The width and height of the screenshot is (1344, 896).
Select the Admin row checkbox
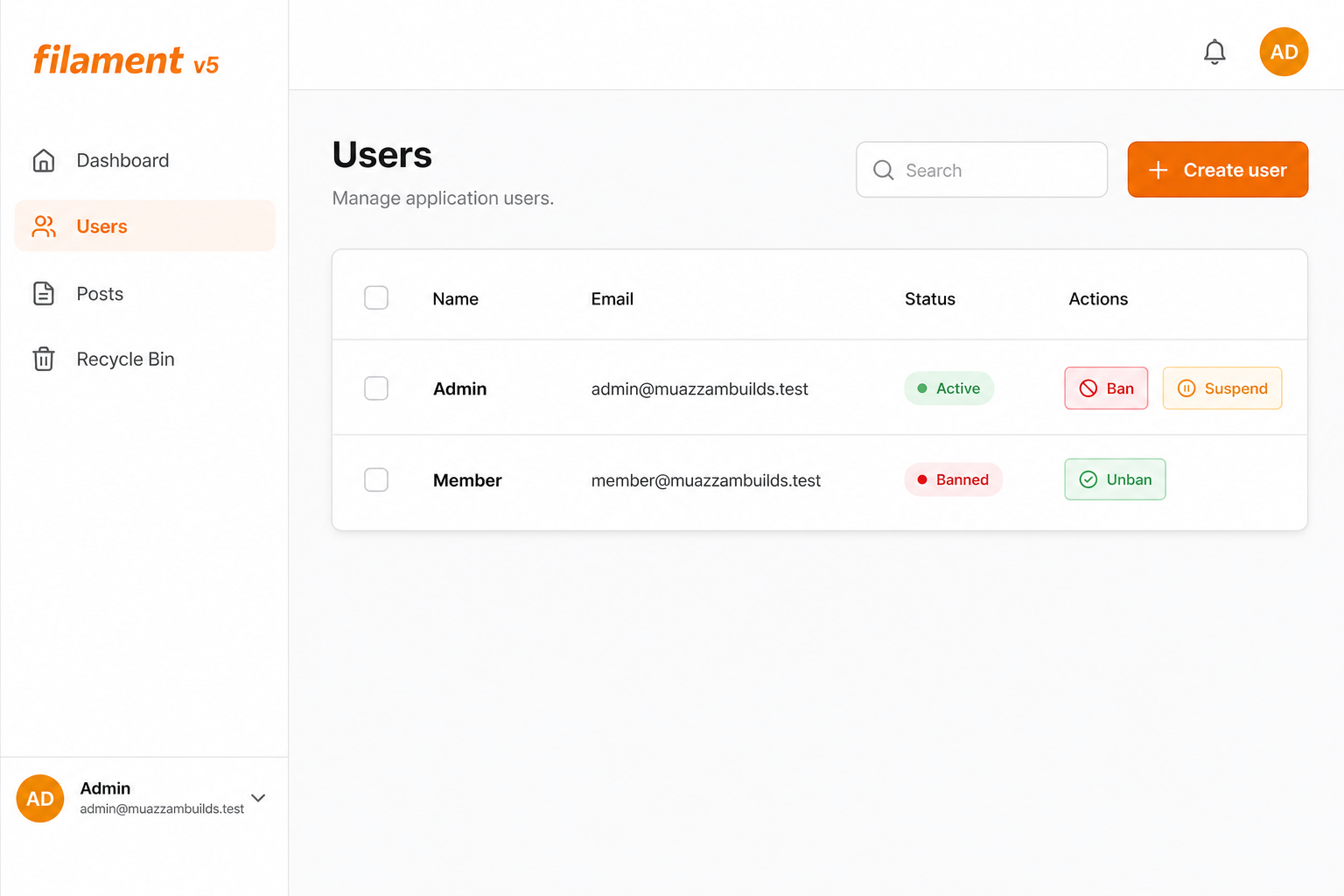376,388
